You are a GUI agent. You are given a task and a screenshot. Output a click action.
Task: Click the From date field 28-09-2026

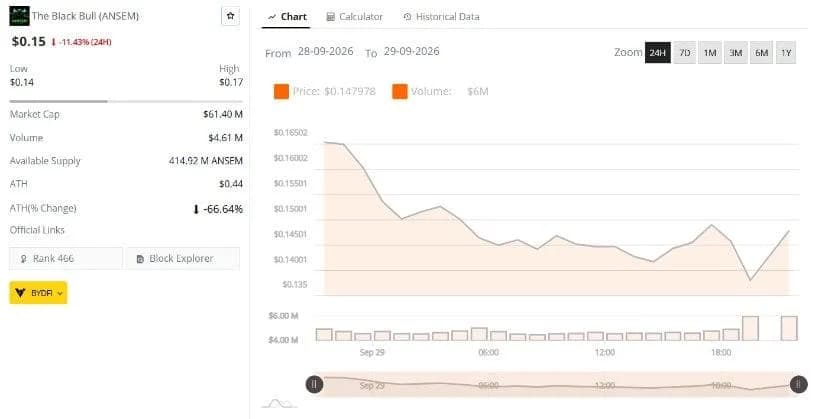click(326, 52)
